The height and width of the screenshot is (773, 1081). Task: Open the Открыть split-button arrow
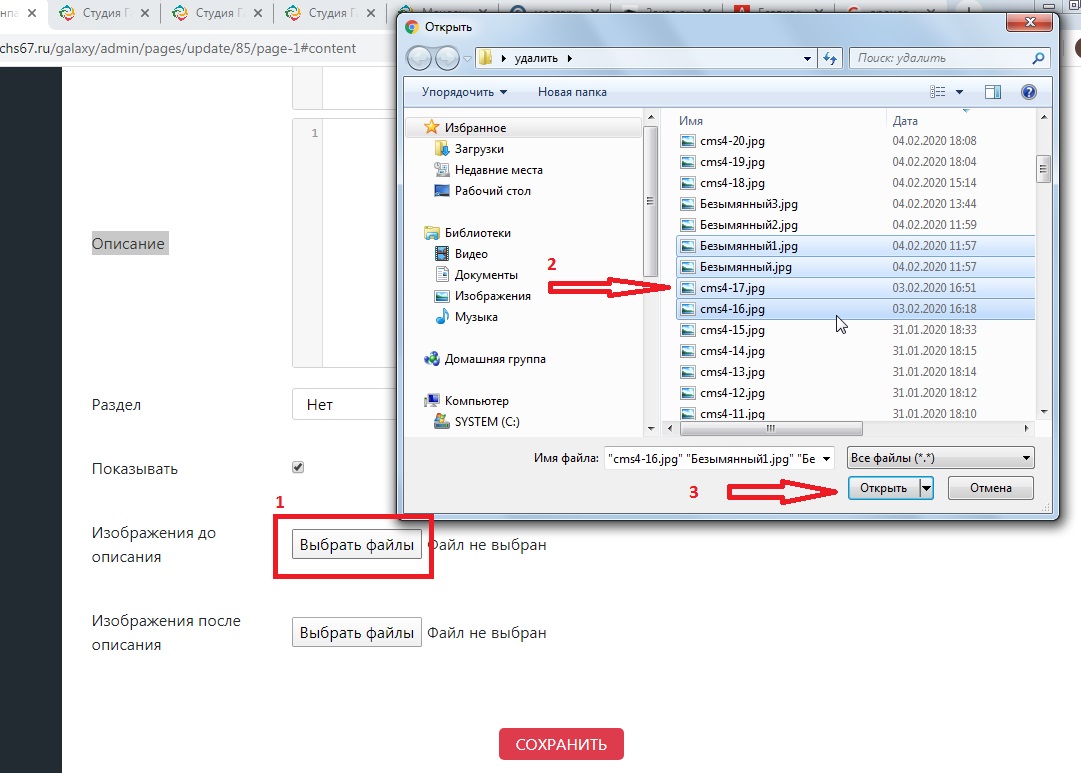927,488
